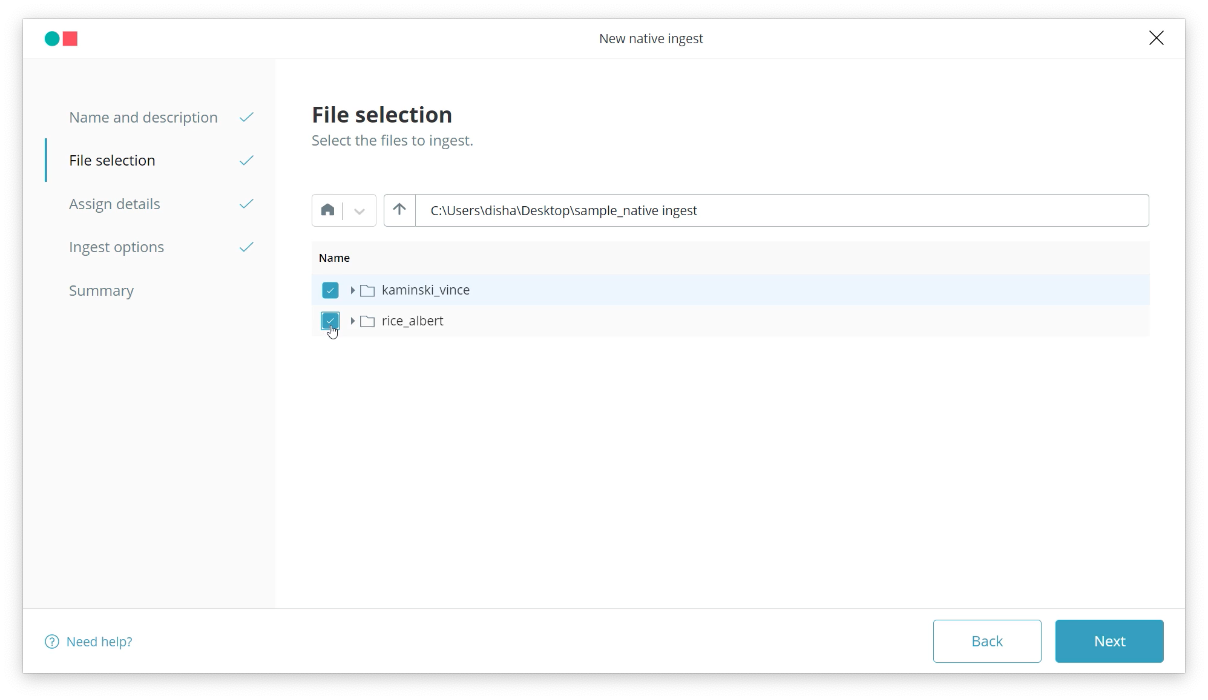Expand the rice_albert folder tree arrow
Screen dimensions: 1208x700
(352, 321)
